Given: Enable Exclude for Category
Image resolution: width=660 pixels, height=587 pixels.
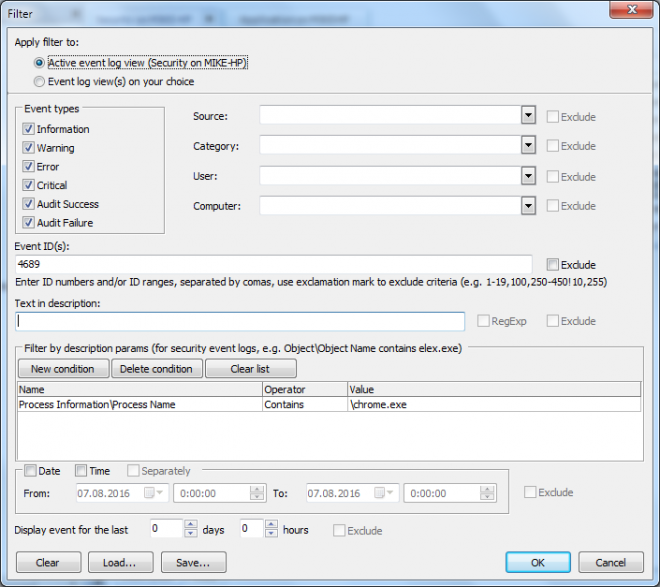Looking at the screenshot, I should pyautogui.click(x=553, y=146).
